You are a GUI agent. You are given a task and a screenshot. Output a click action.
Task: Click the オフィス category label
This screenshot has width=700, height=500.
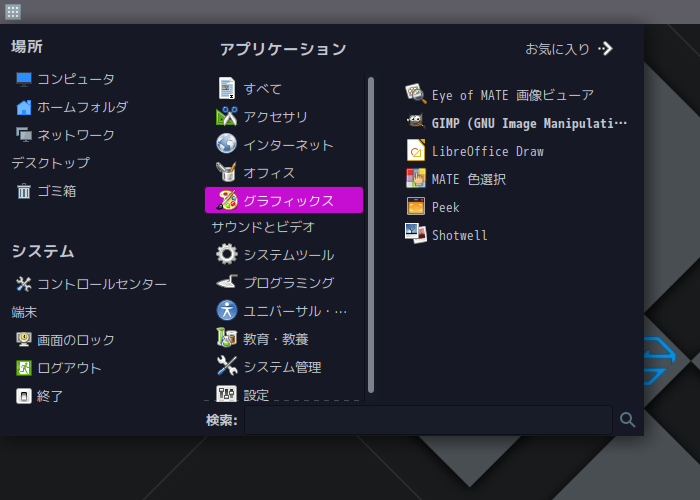coord(269,173)
